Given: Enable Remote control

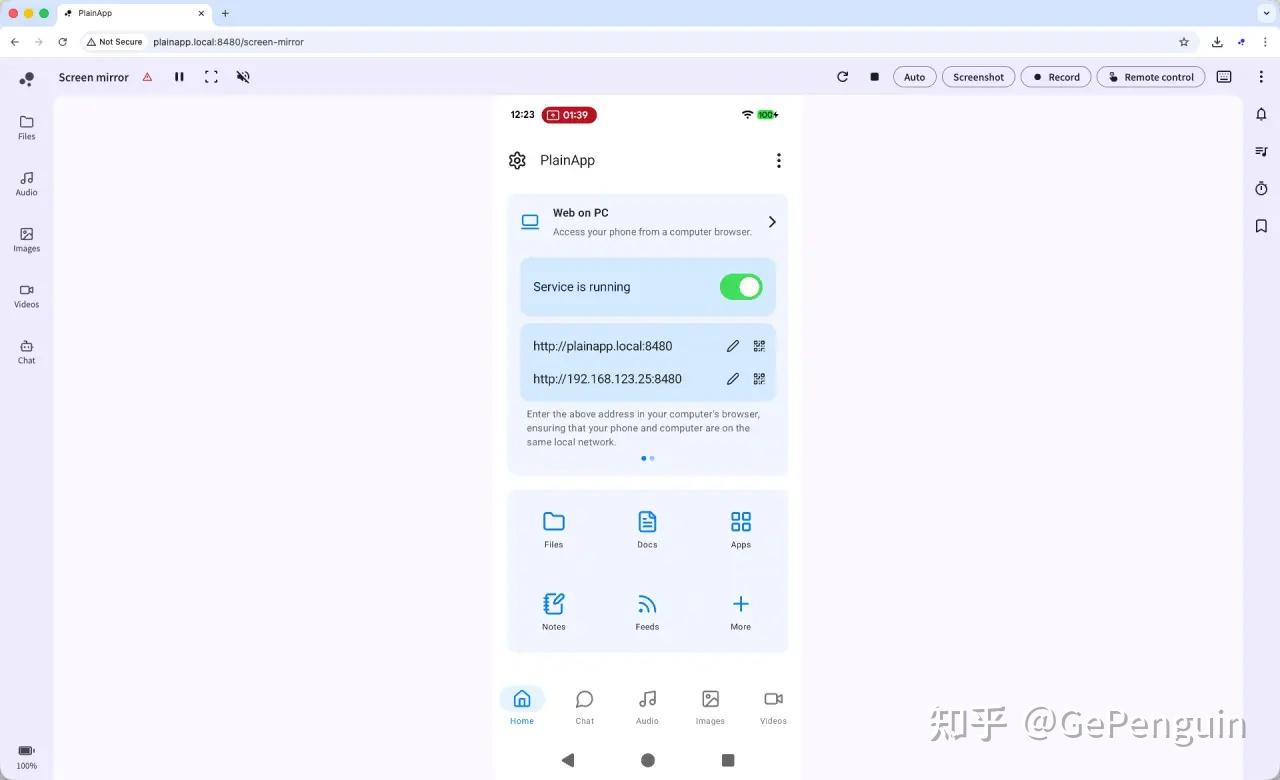Looking at the screenshot, I should (x=1151, y=77).
